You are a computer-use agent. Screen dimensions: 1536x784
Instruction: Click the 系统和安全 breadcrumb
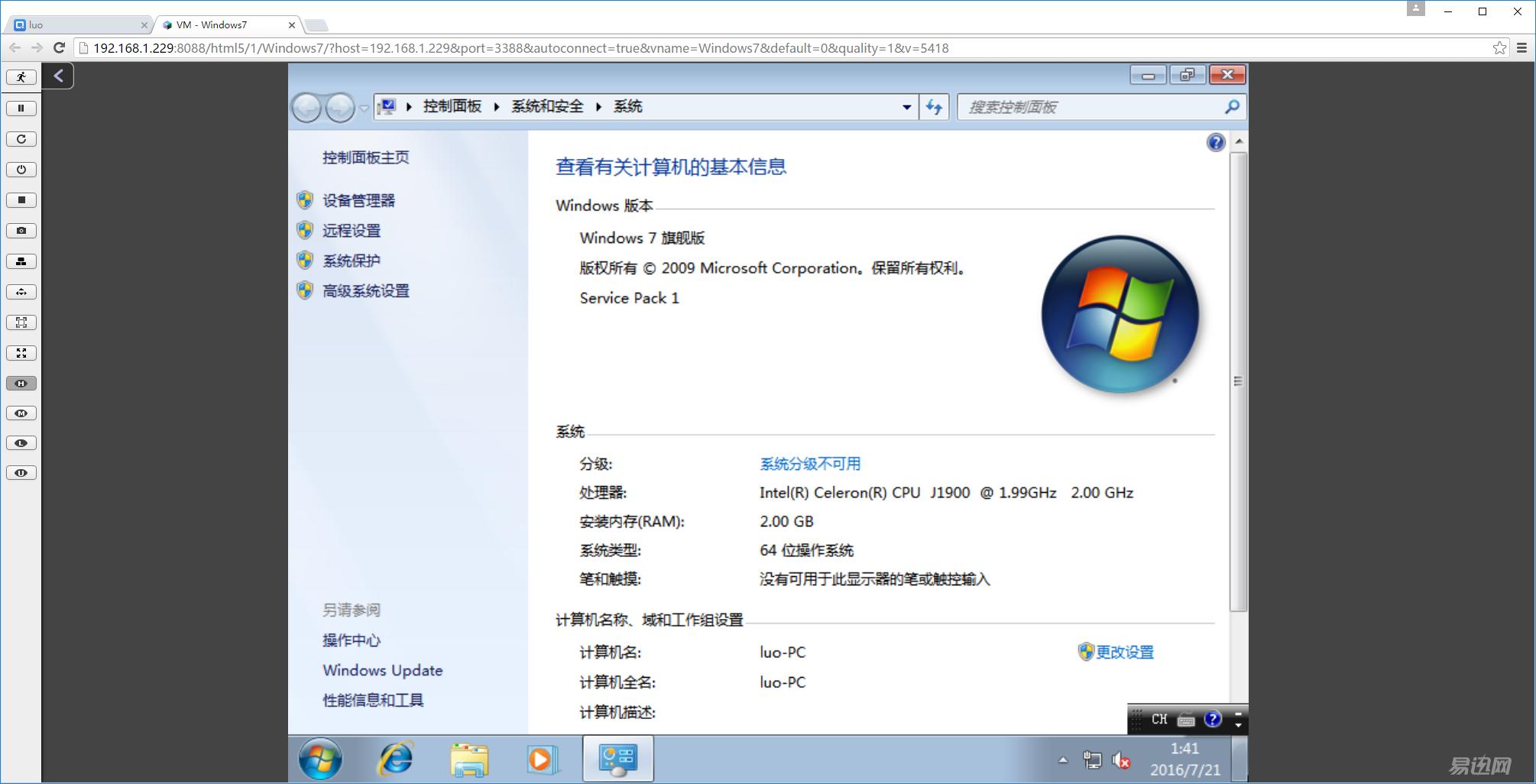coord(547,106)
